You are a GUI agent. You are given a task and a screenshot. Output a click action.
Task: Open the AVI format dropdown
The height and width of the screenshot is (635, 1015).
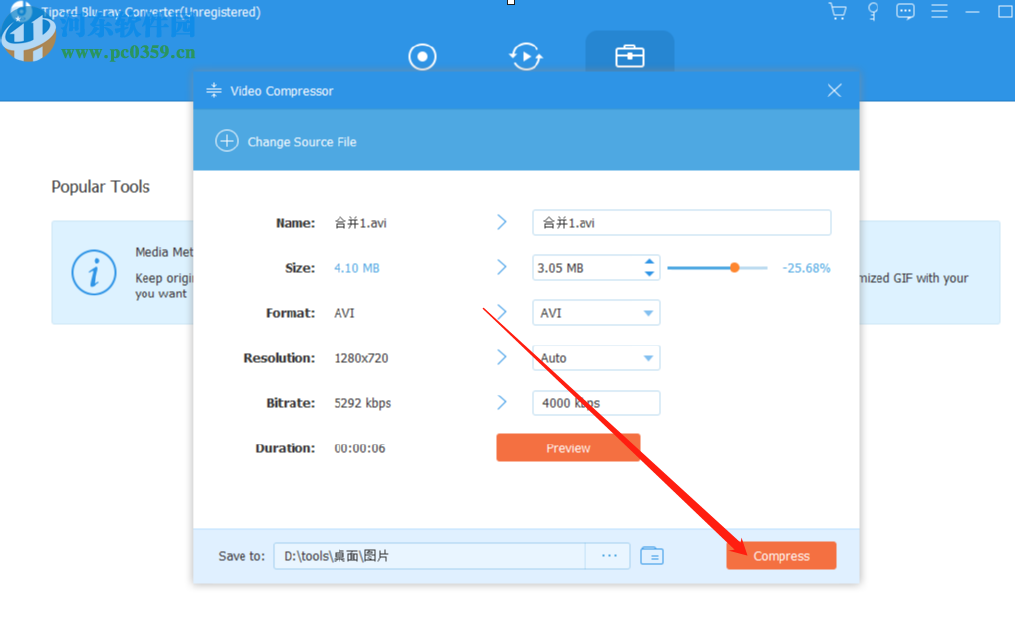click(596, 313)
